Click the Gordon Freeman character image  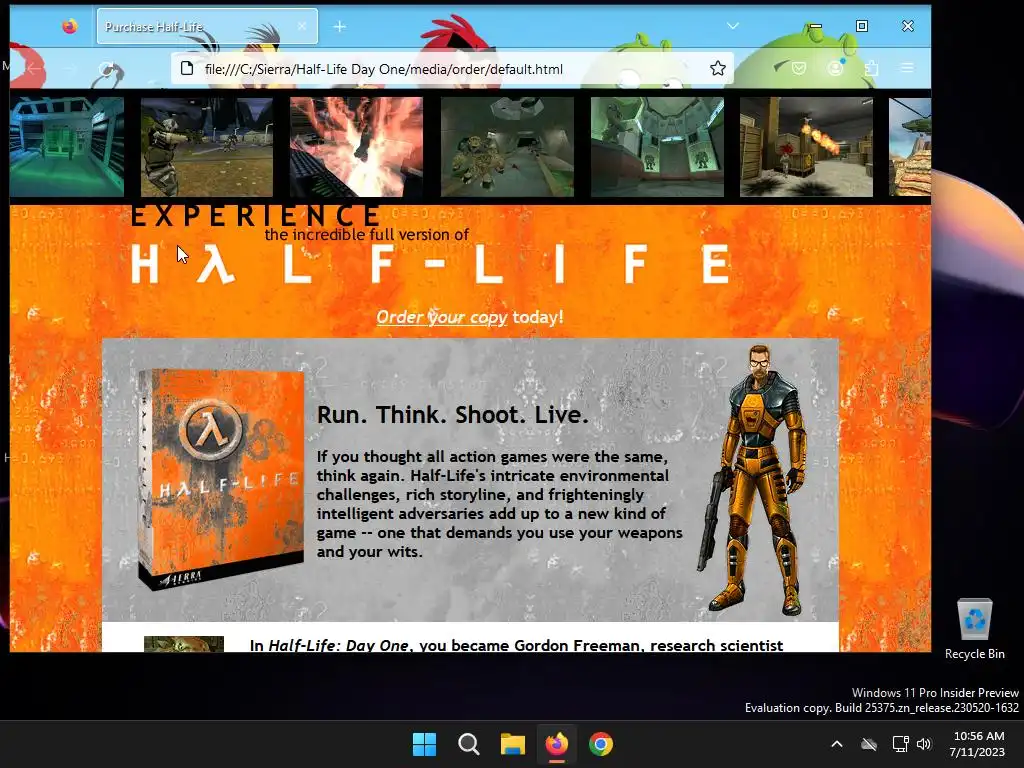tap(752, 481)
